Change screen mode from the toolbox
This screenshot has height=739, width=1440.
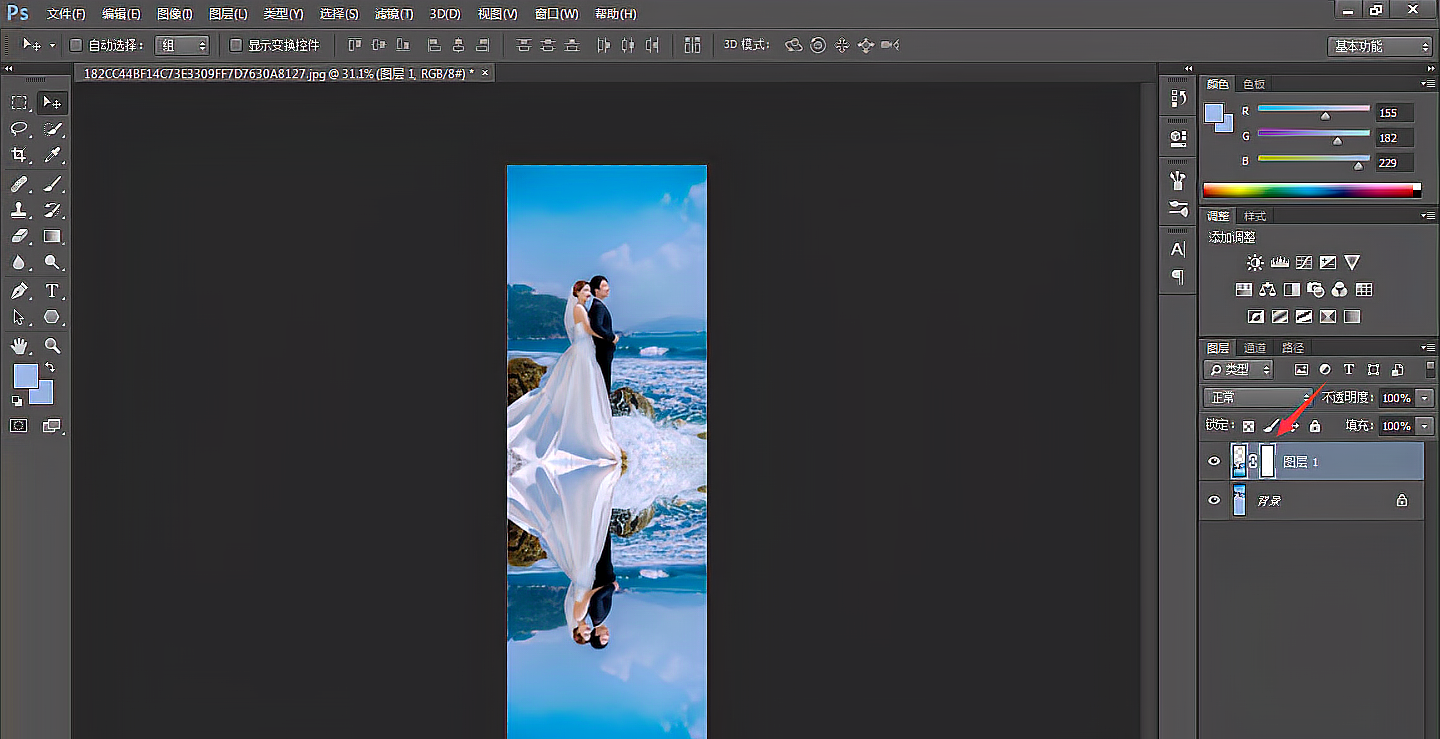[52, 426]
